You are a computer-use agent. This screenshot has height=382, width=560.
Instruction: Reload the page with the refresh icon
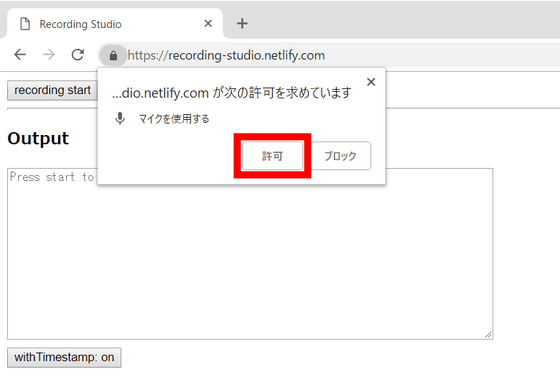78,55
